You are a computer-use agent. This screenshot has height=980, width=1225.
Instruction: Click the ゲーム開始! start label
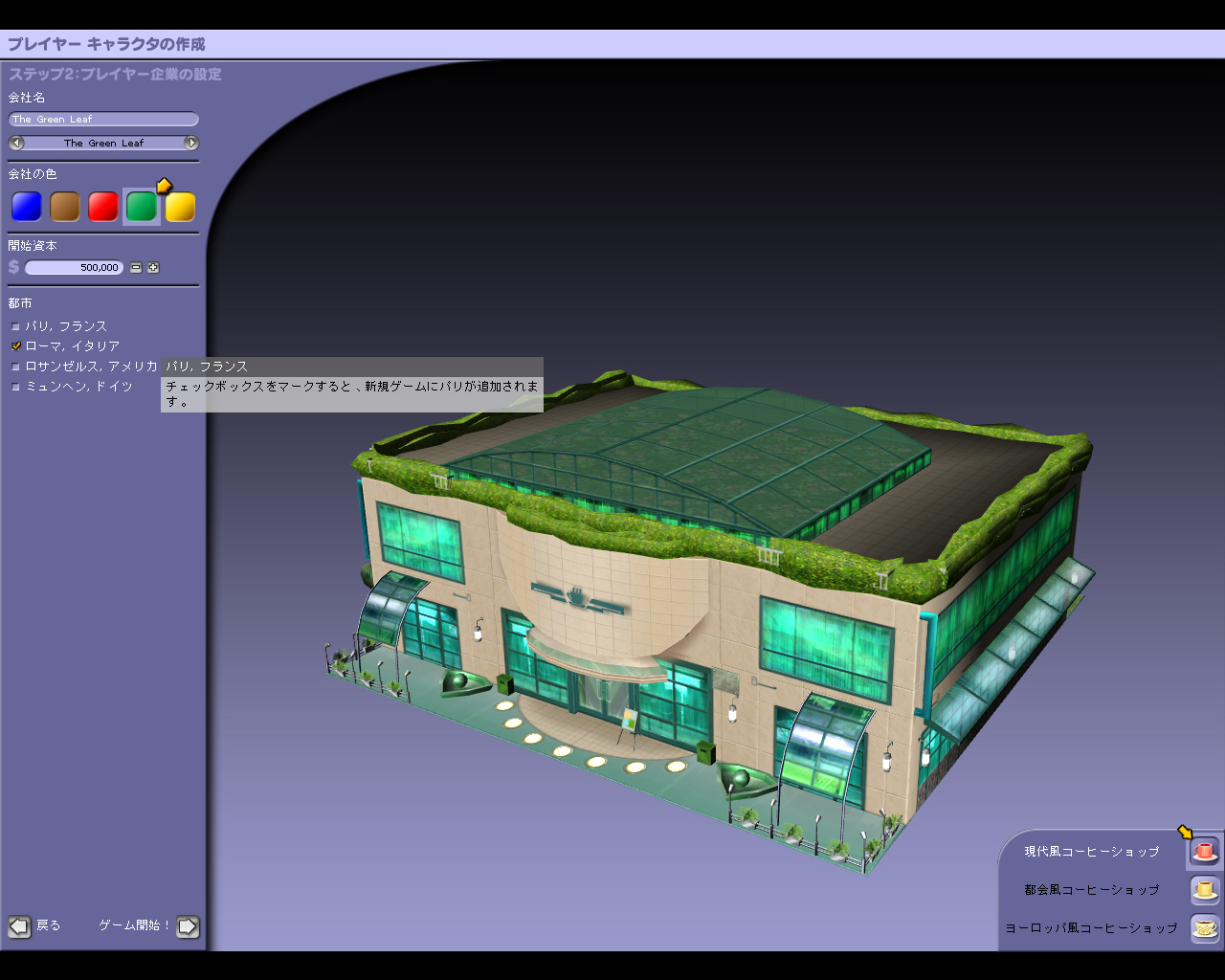click(135, 925)
